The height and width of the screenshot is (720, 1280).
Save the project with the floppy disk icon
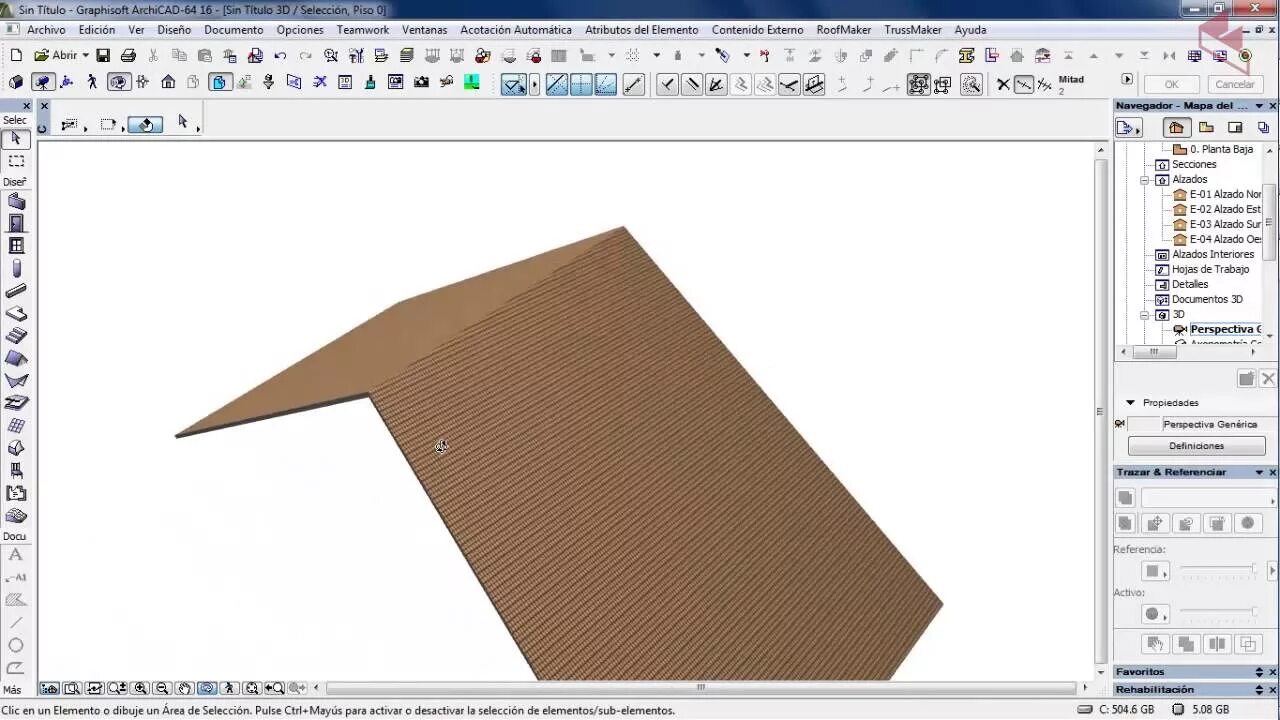103,55
